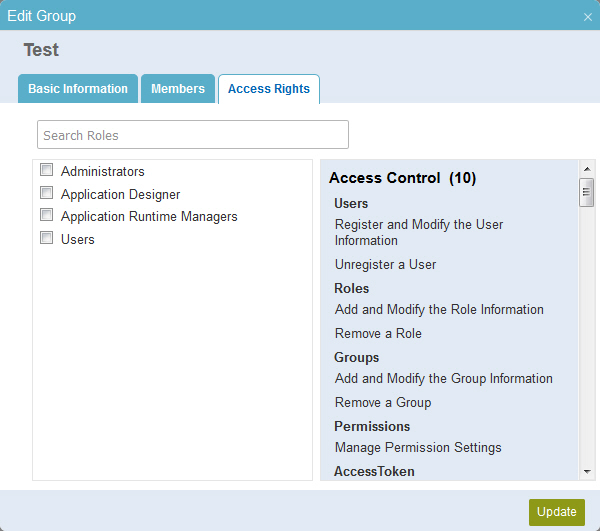Viewport: 600px width, 531px height.
Task: Click Manage Permission Settings item
Action: [x=418, y=448]
